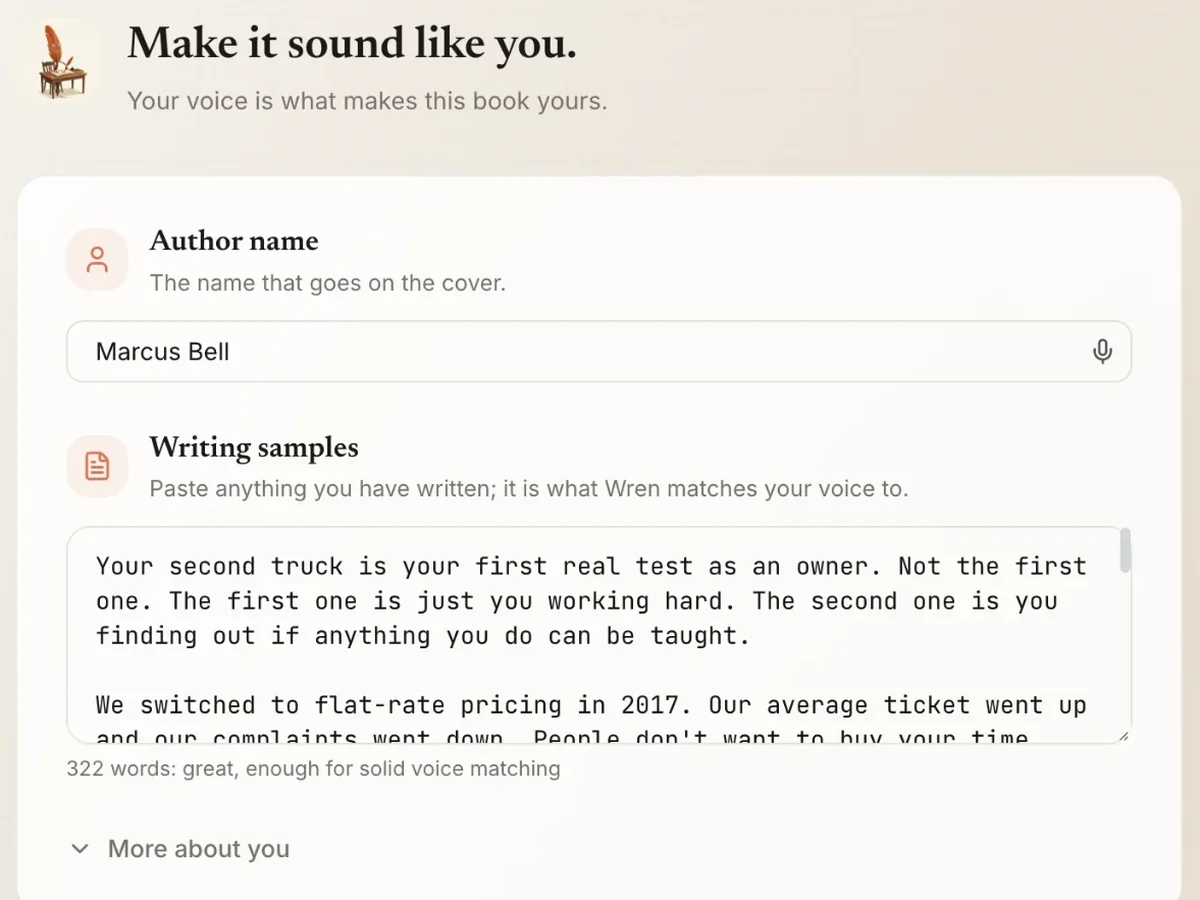The height and width of the screenshot is (900, 1200).
Task: Click helper text 'The name that goes on the cover.'
Action: (x=328, y=283)
